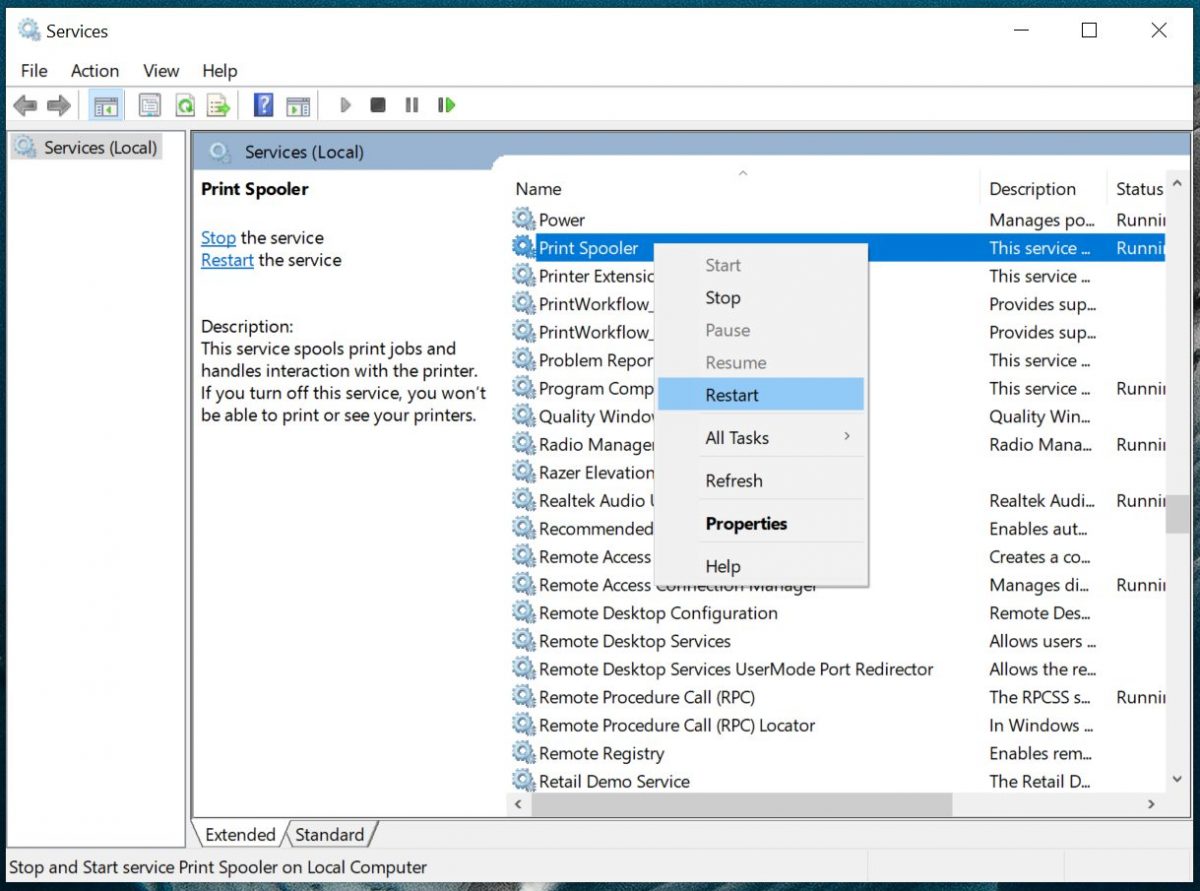This screenshot has height=891, width=1200.
Task: Open the Properties toolbar icon
Action: pos(150,105)
